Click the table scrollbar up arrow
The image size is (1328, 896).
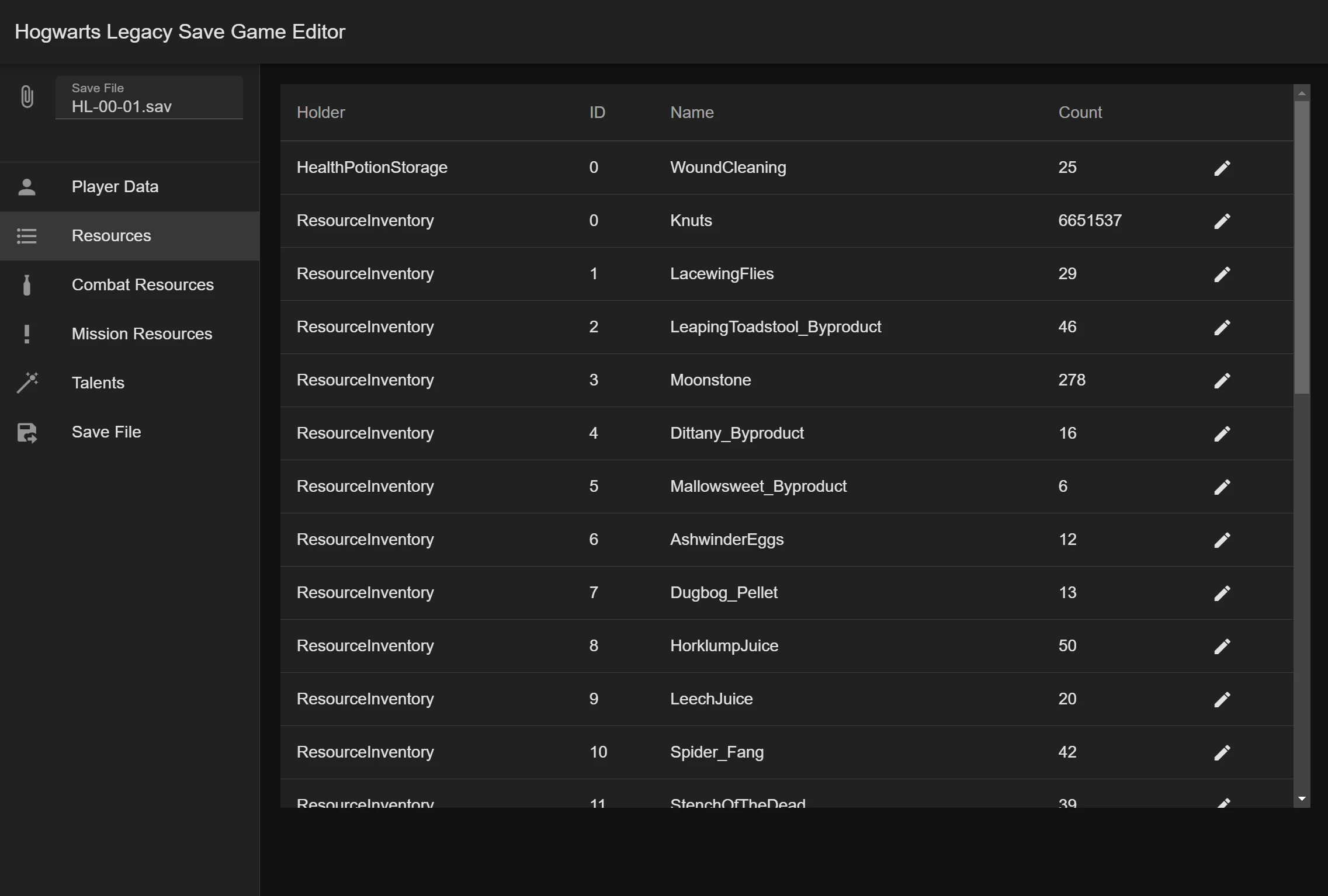click(1302, 93)
